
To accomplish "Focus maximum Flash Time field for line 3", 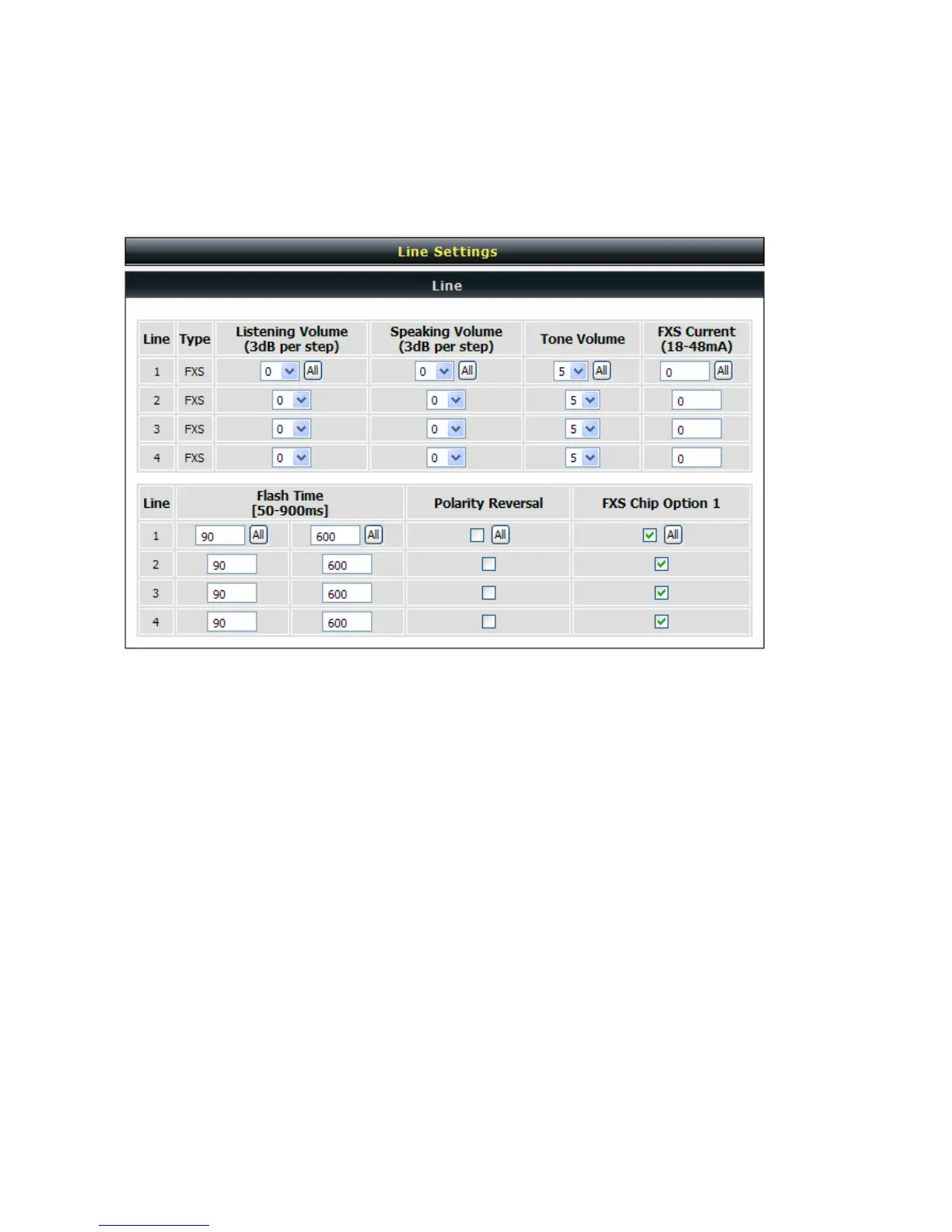I will tap(347, 593).
